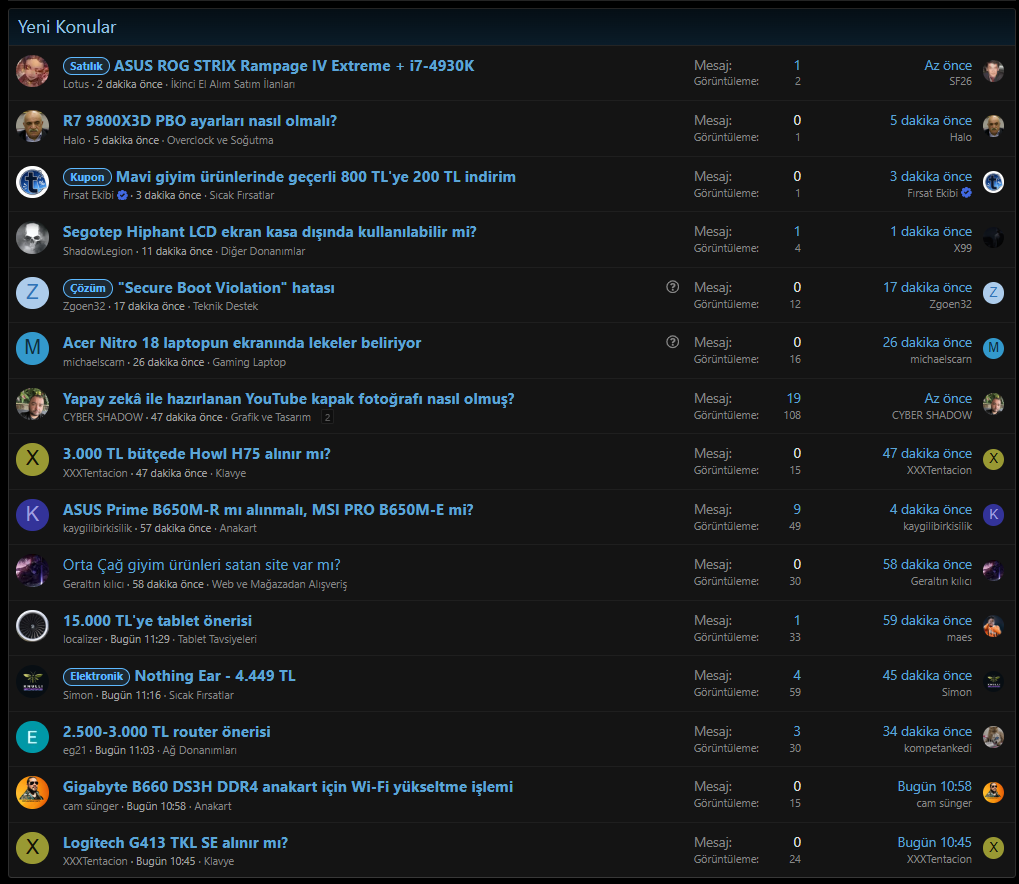
Task: Open Fırsat Ekibi avatar left of Mavi giyim thread
Action: click(x=32, y=183)
